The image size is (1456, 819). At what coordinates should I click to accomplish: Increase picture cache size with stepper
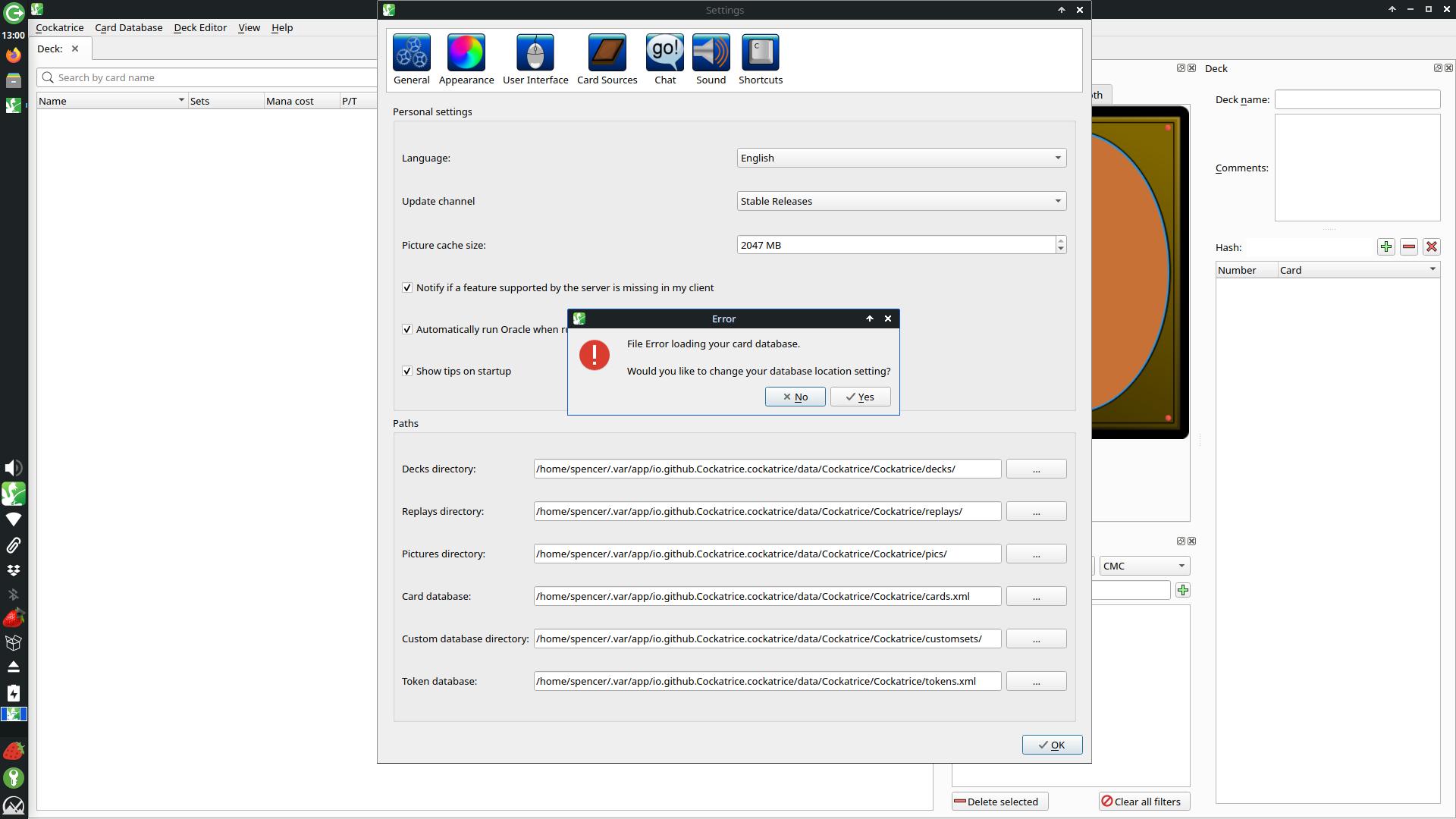click(1061, 240)
